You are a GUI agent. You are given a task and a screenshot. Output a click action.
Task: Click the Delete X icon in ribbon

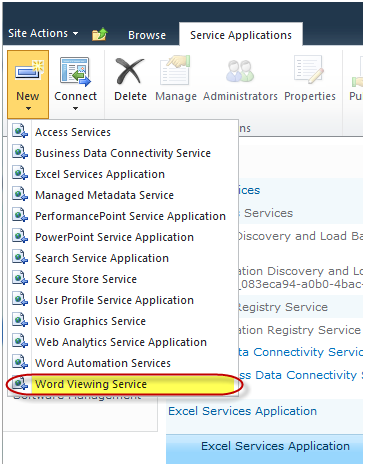pos(130,71)
